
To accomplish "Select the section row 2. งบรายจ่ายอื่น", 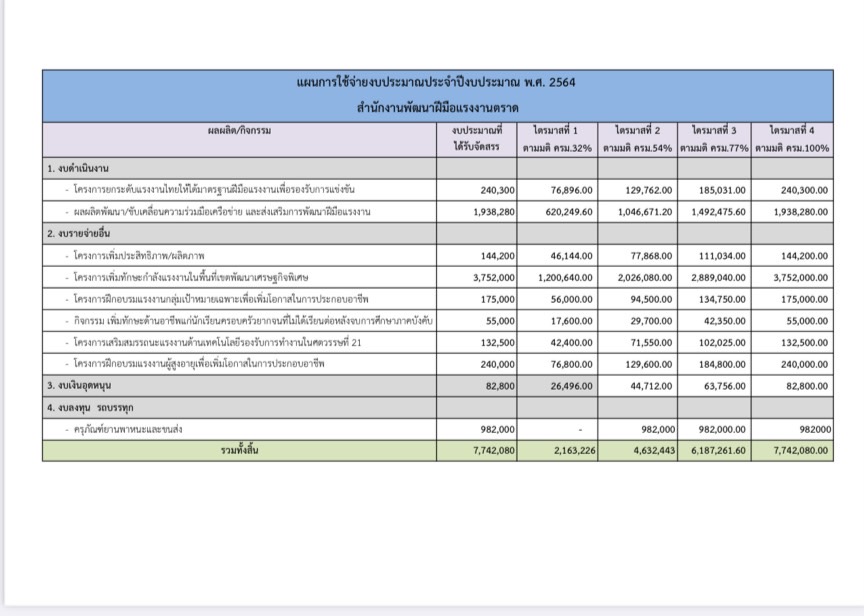I will [x=81, y=232].
